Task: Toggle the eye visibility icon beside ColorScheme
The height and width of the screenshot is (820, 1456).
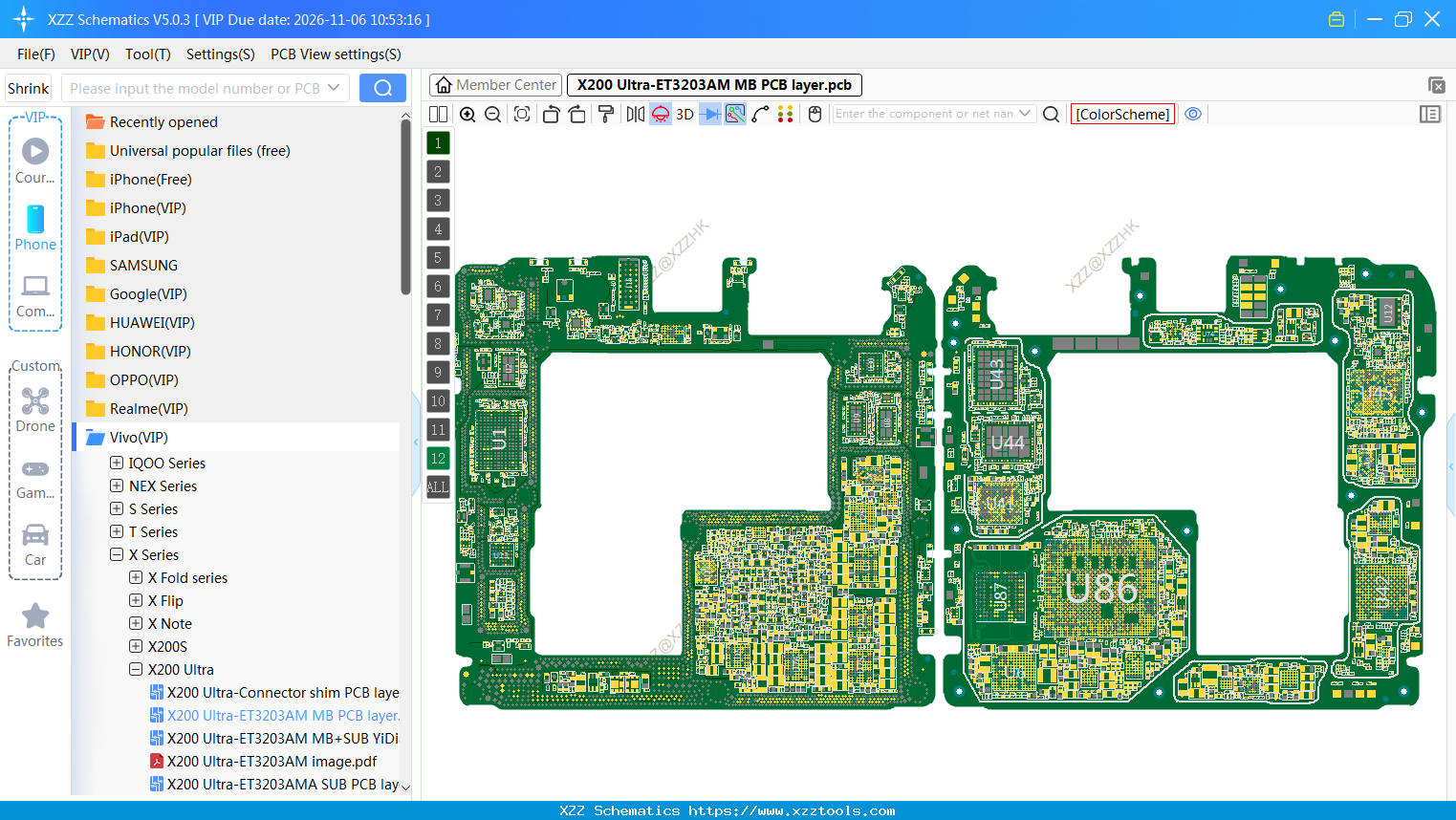Action: coord(1192,114)
